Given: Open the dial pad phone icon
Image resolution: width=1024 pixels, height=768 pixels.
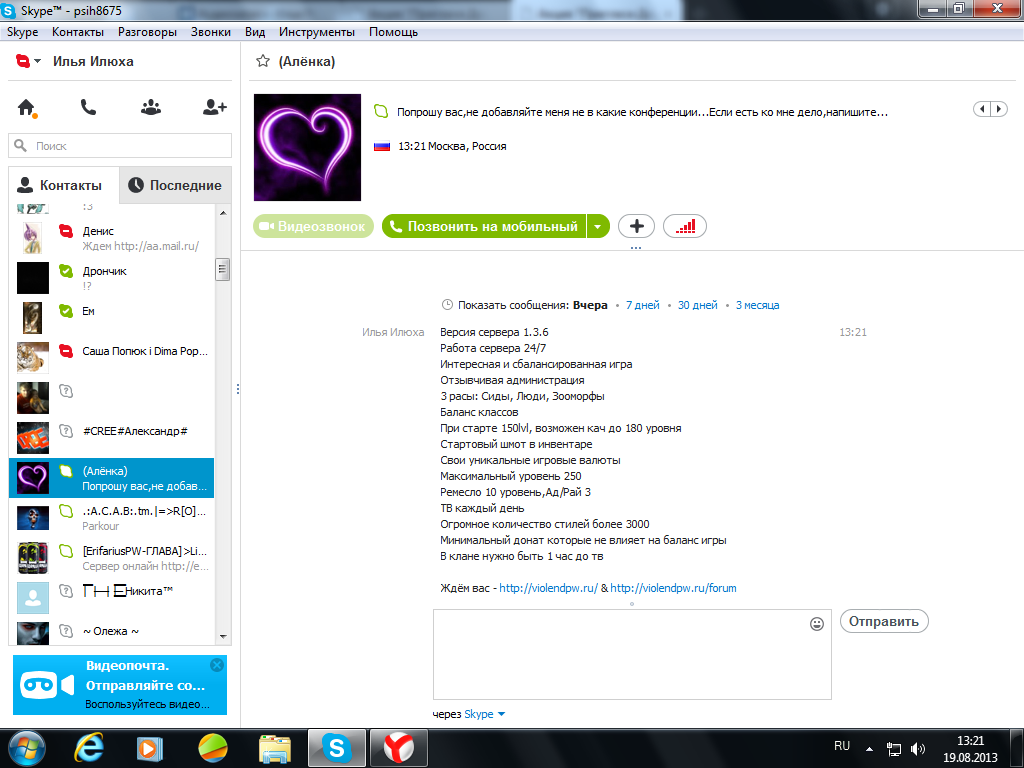Looking at the screenshot, I should pos(88,107).
